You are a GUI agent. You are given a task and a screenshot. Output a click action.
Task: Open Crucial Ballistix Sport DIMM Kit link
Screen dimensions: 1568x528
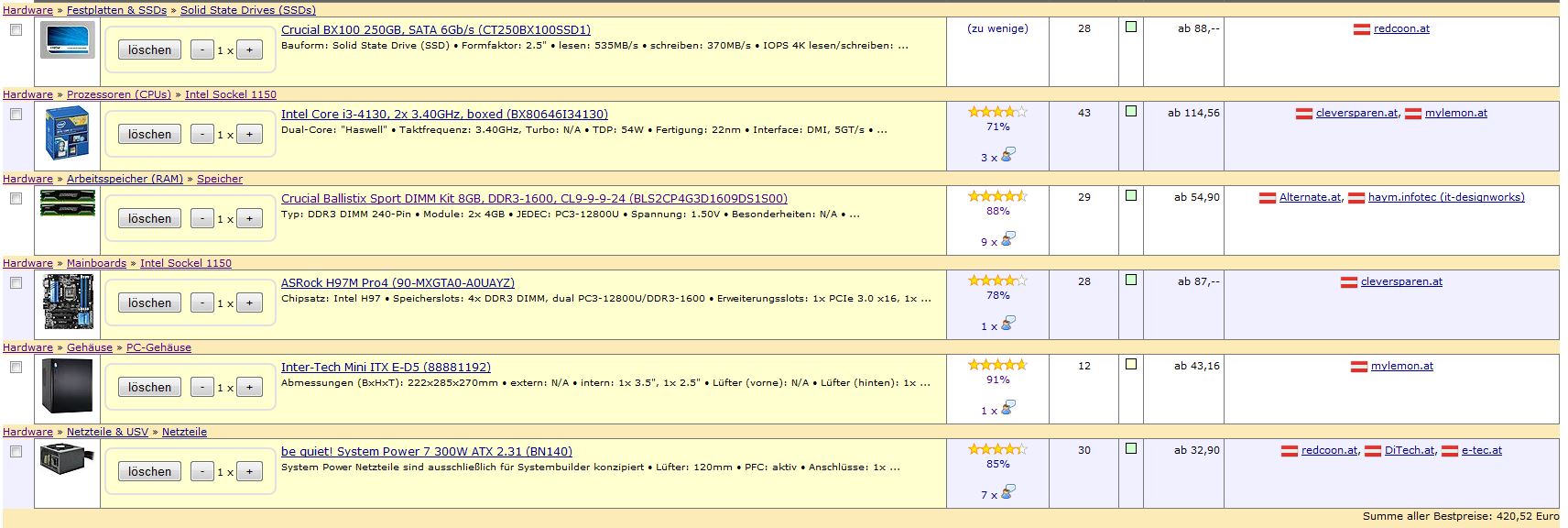(x=534, y=199)
